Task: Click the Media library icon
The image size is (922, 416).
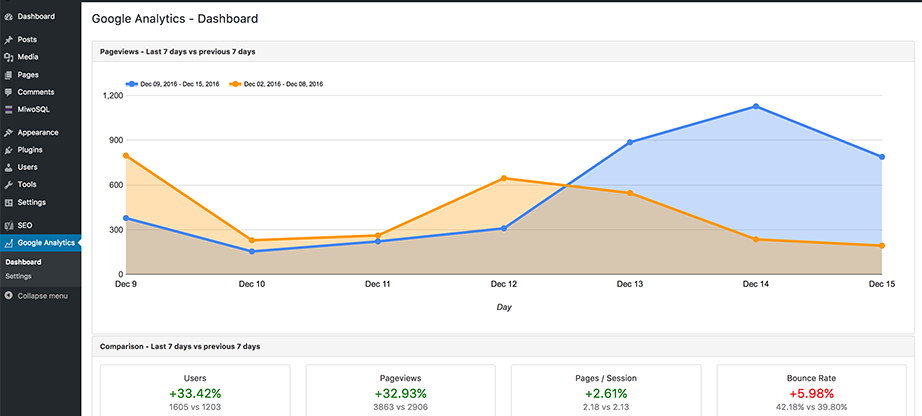Action: point(8,57)
